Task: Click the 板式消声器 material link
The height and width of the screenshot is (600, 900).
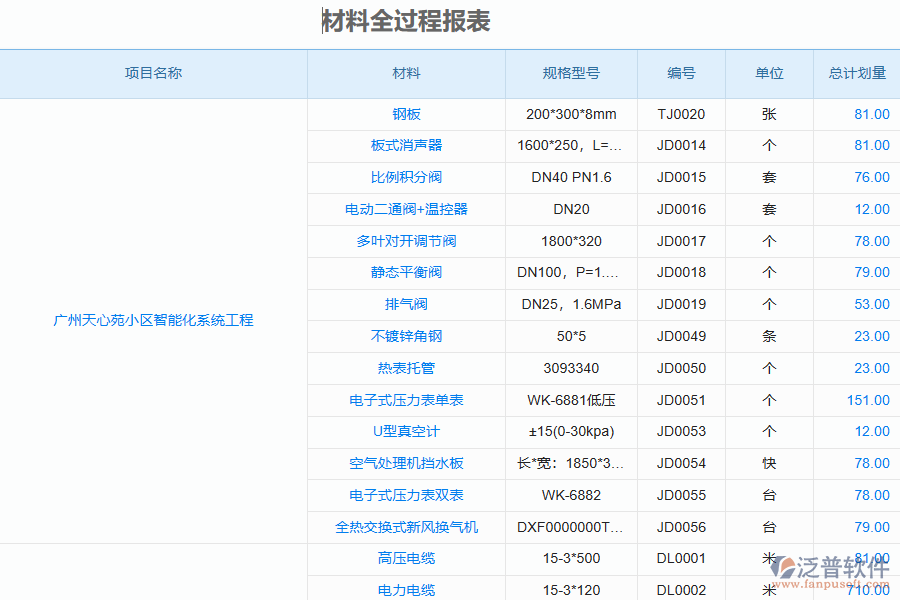Action: (x=404, y=145)
